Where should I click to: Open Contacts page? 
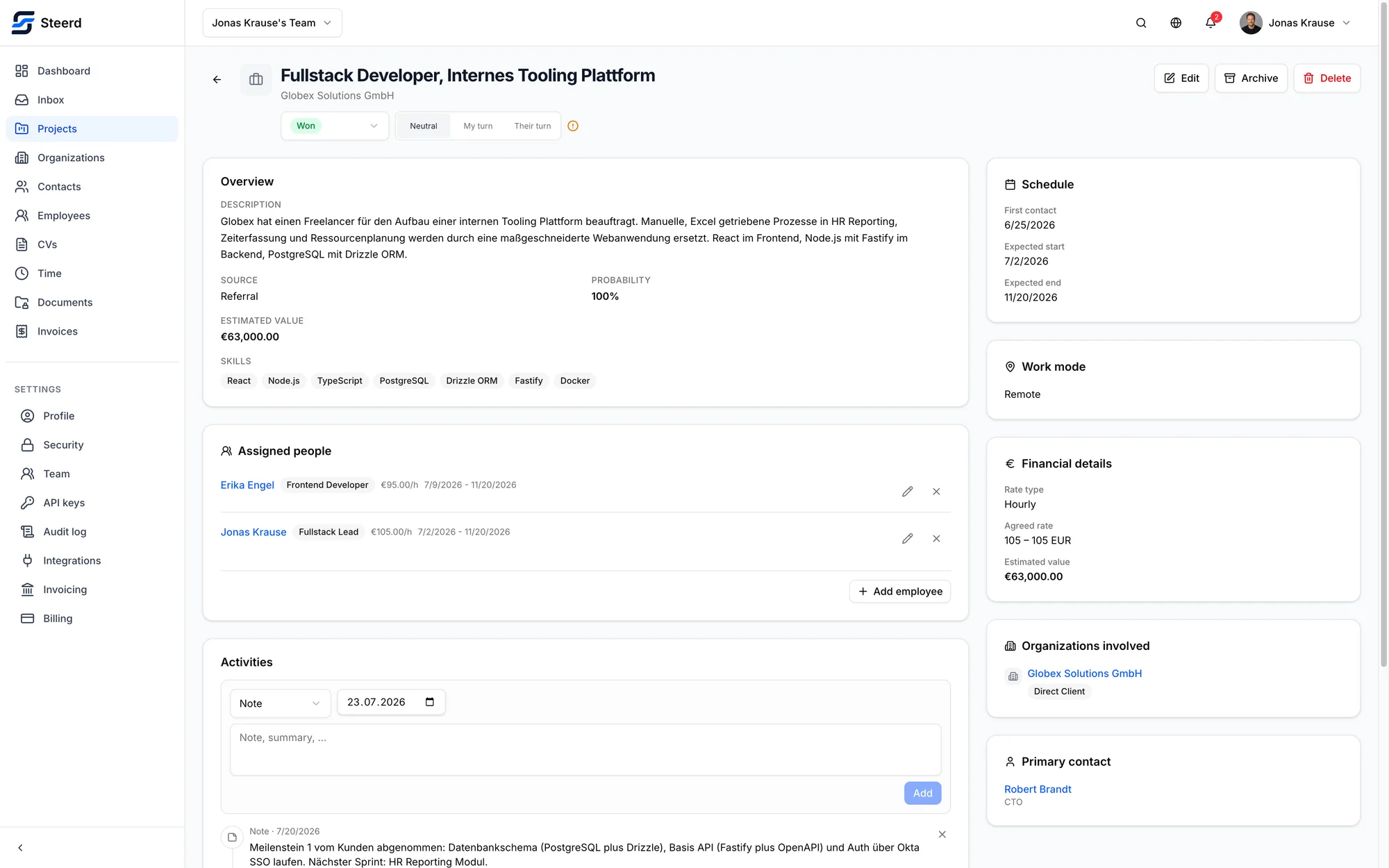[92, 187]
